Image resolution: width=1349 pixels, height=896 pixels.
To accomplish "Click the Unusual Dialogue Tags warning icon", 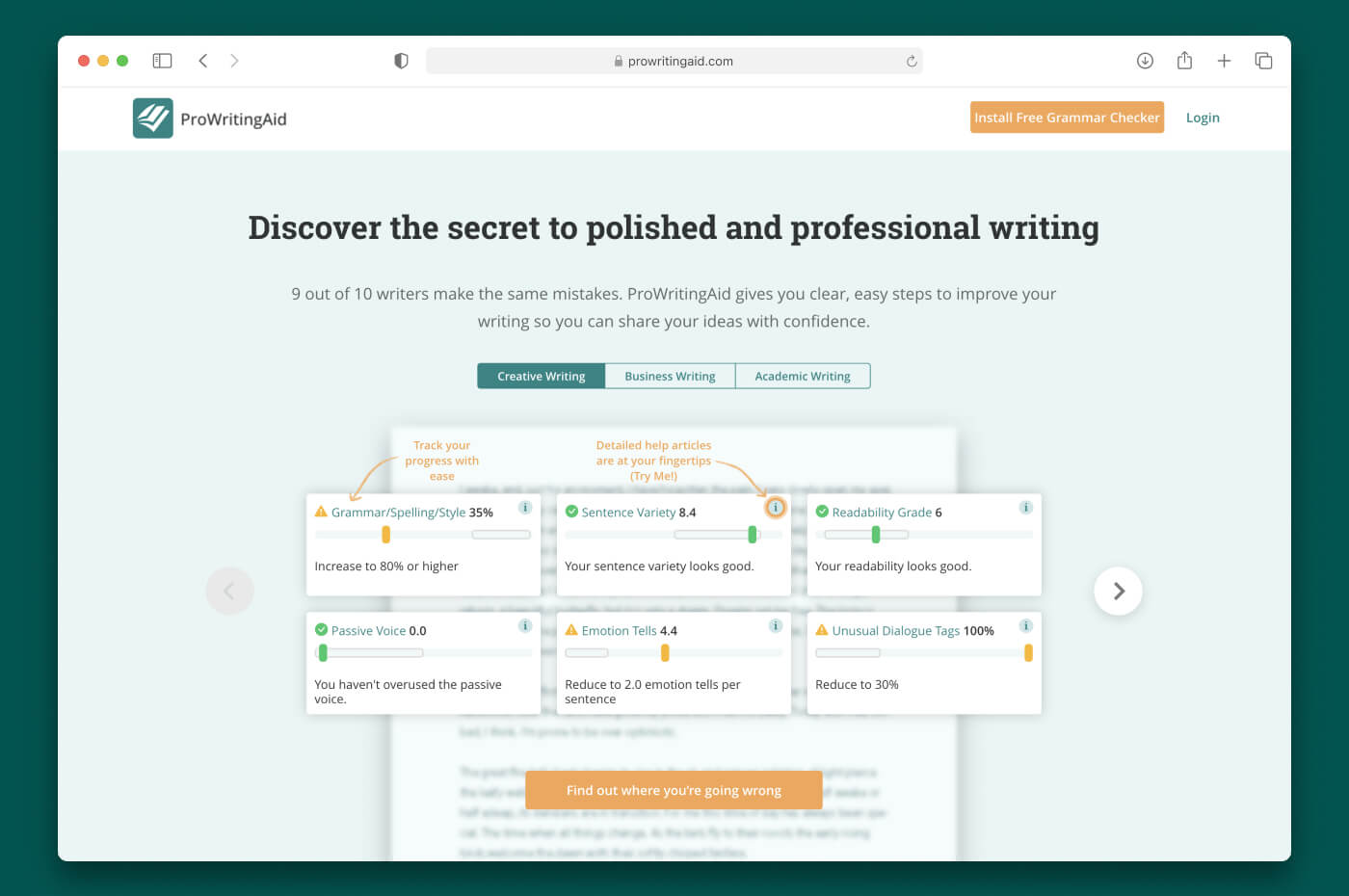I will point(822,630).
